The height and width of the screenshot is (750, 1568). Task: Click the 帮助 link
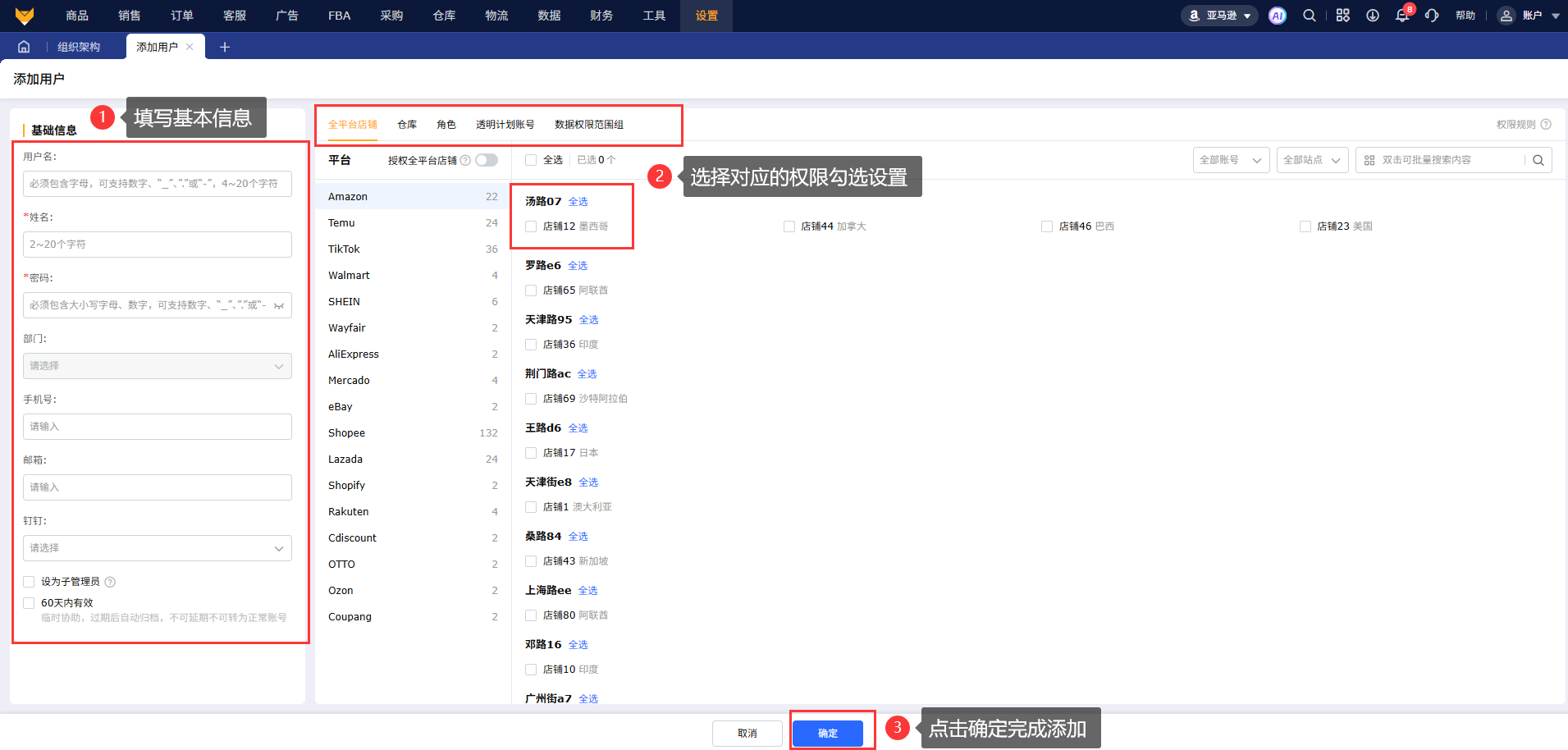[1465, 16]
